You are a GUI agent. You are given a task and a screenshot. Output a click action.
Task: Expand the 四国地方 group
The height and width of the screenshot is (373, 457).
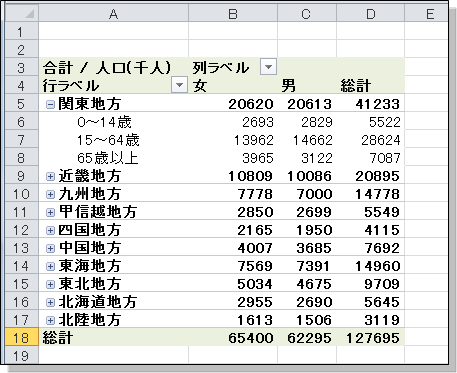point(50,231)
